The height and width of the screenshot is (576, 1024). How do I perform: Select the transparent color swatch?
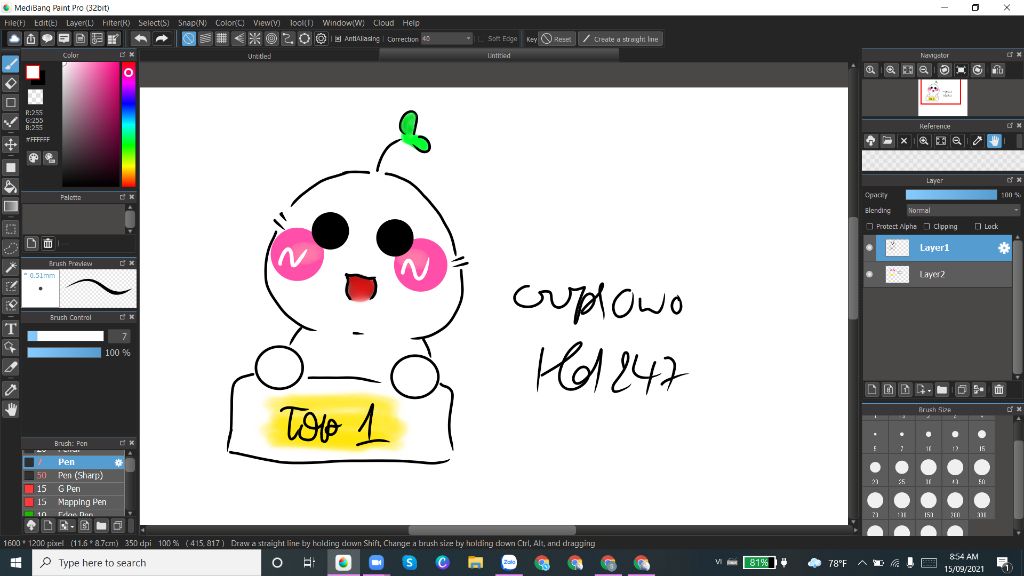pyautogui.click(x=35, y=97)
